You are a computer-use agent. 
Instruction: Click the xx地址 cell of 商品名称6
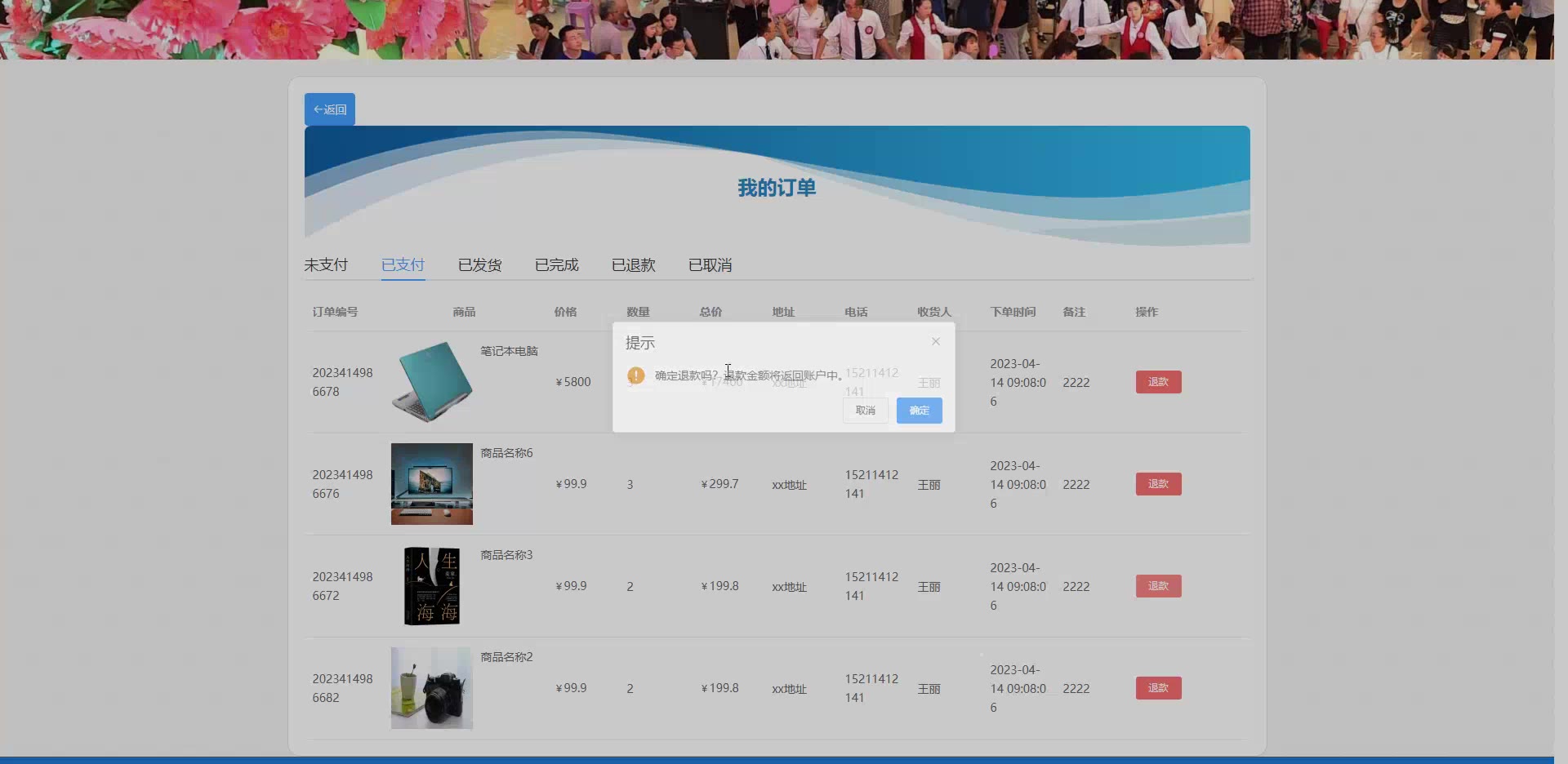pos(789,485)
